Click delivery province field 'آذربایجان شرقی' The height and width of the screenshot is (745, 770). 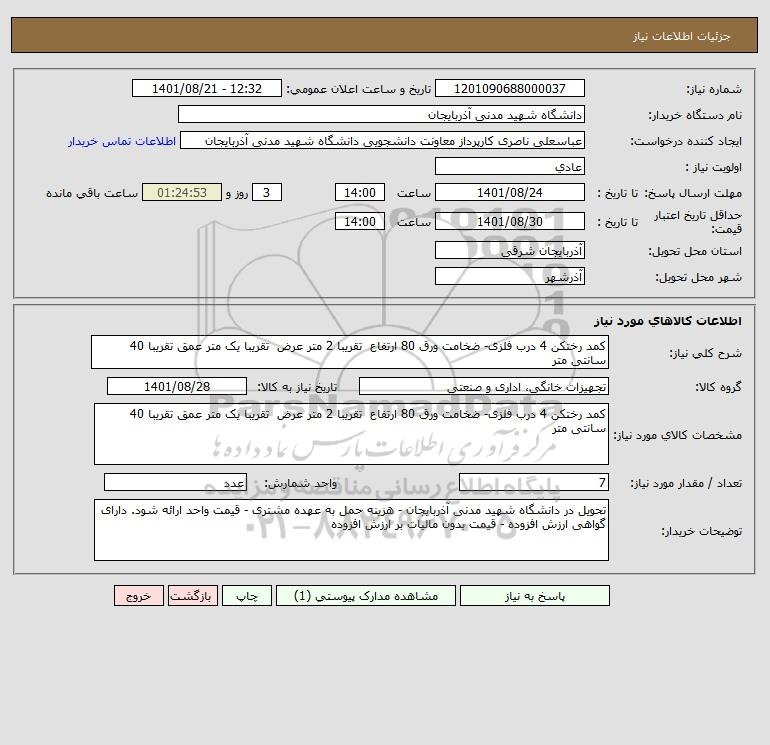click(510, 250)
